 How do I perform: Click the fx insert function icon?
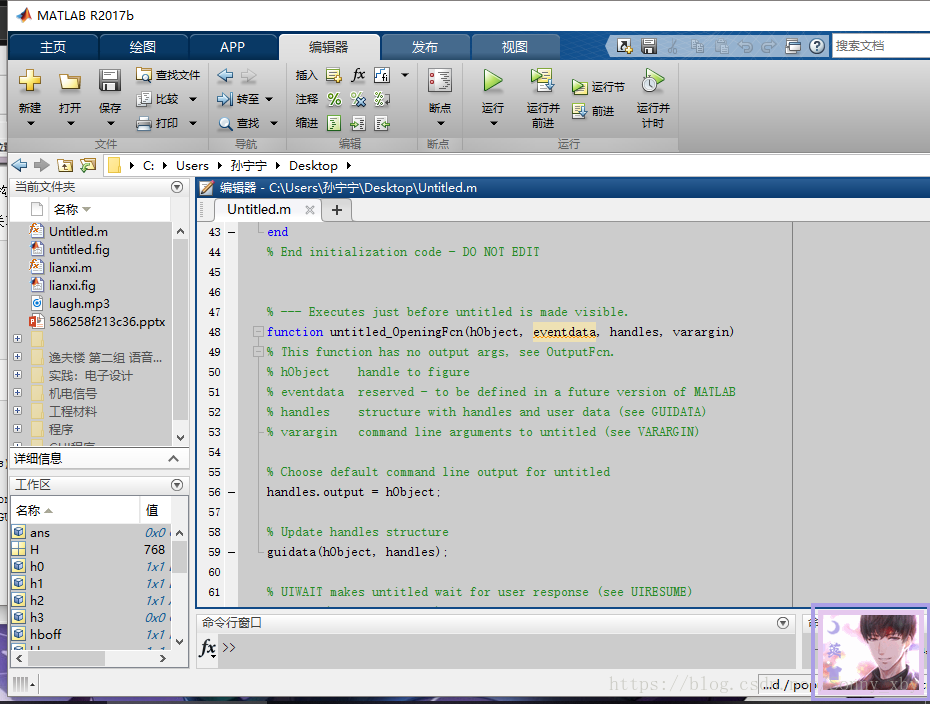pos(358,75)
